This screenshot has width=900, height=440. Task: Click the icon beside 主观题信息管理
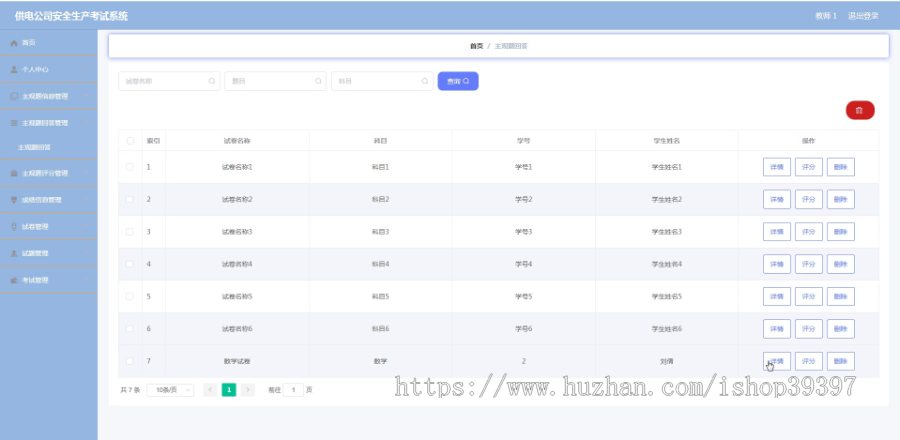[14, 96]
